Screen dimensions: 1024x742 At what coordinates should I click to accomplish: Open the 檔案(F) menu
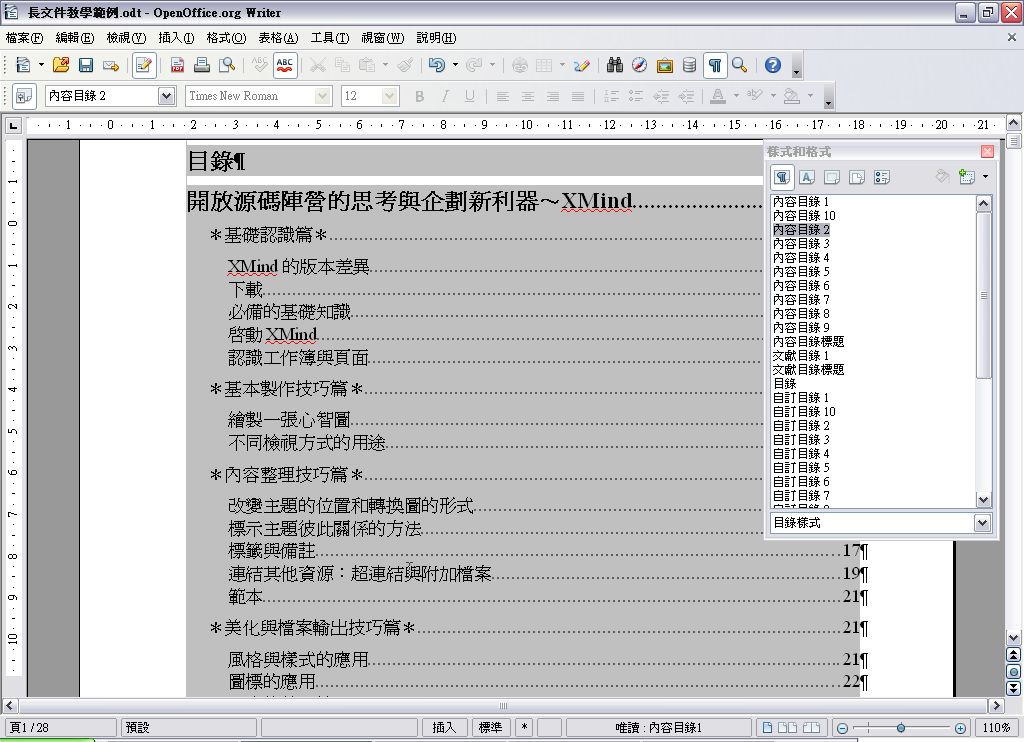24,38
